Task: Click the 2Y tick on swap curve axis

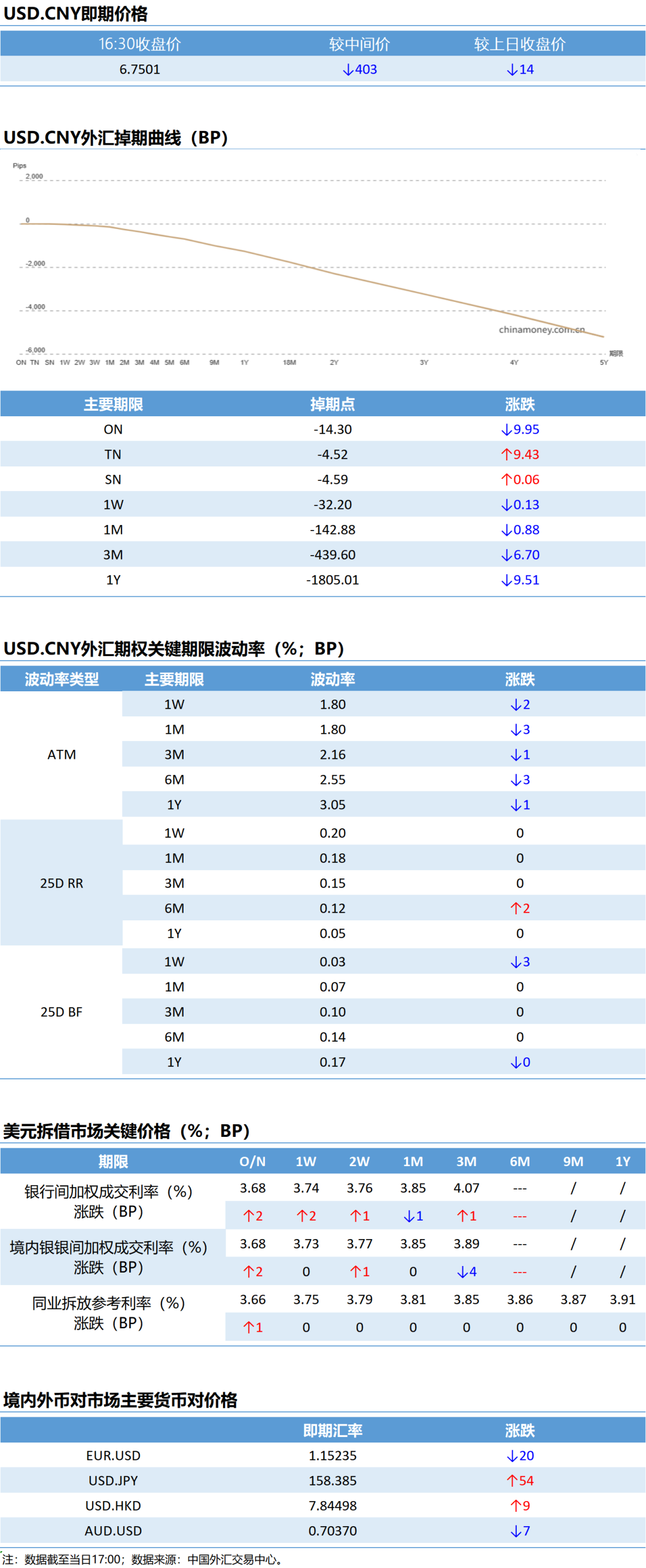Action: coord(334,362)
